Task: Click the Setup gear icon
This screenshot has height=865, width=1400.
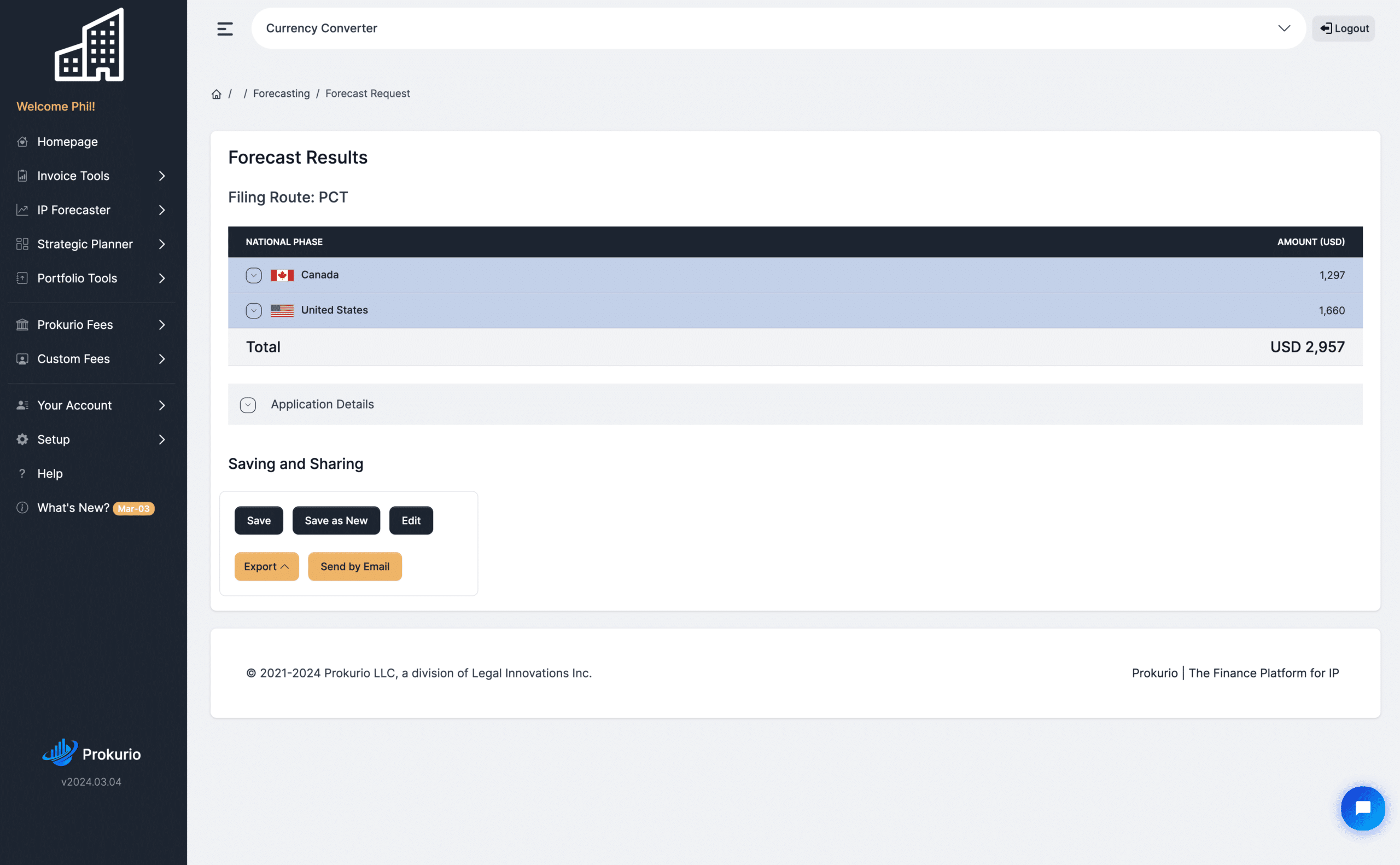Action: point(22,439)
